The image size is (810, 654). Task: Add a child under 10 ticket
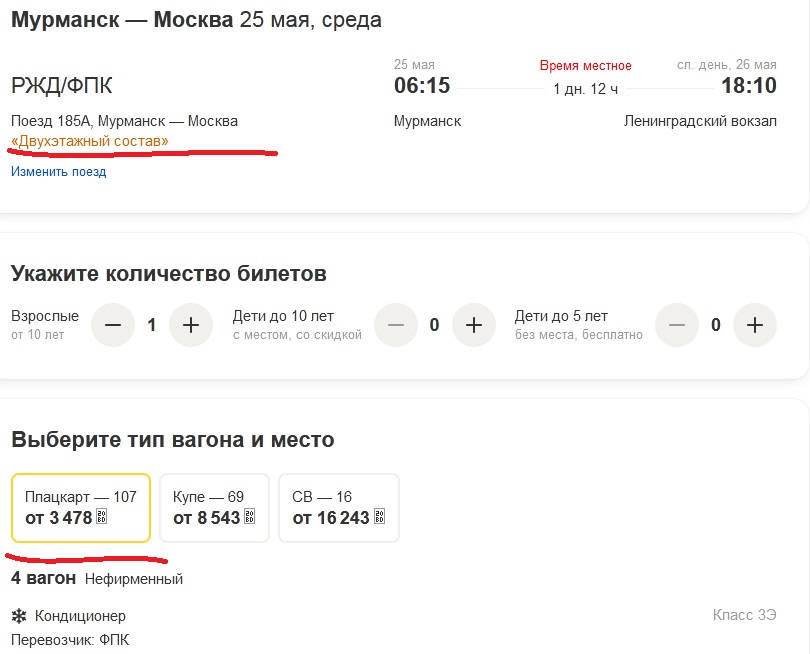click(474, 325)
